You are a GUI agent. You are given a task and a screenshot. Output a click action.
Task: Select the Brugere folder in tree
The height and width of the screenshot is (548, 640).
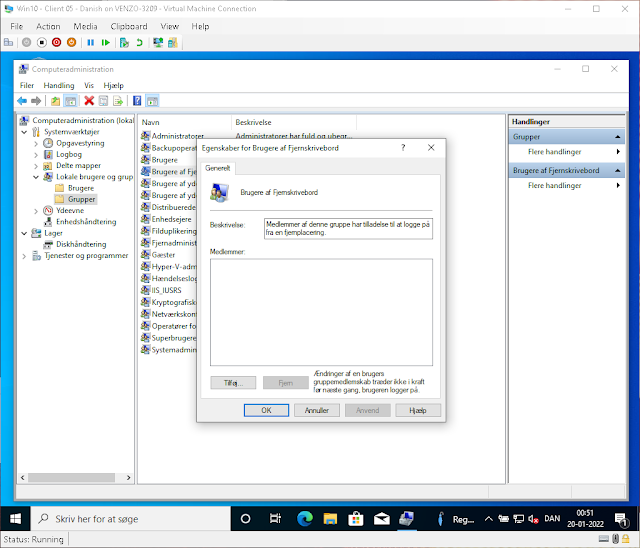click(81, 188)
